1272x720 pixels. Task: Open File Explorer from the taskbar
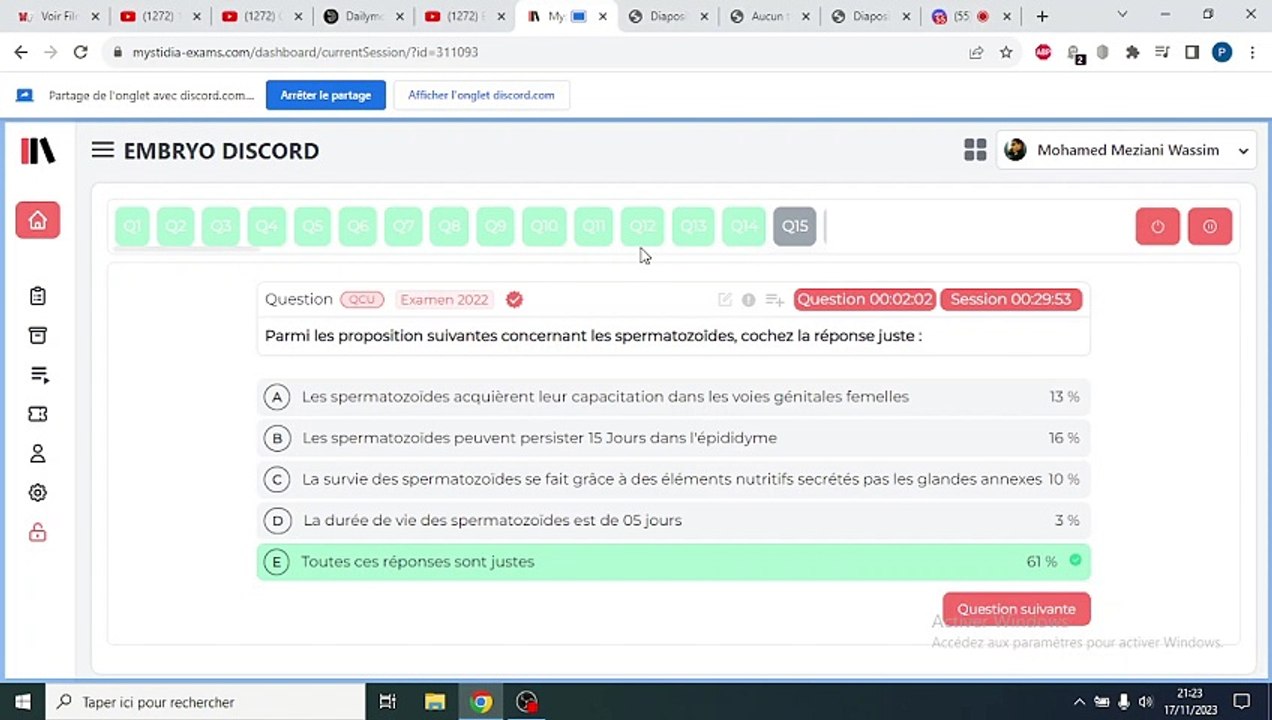[434, 702]
